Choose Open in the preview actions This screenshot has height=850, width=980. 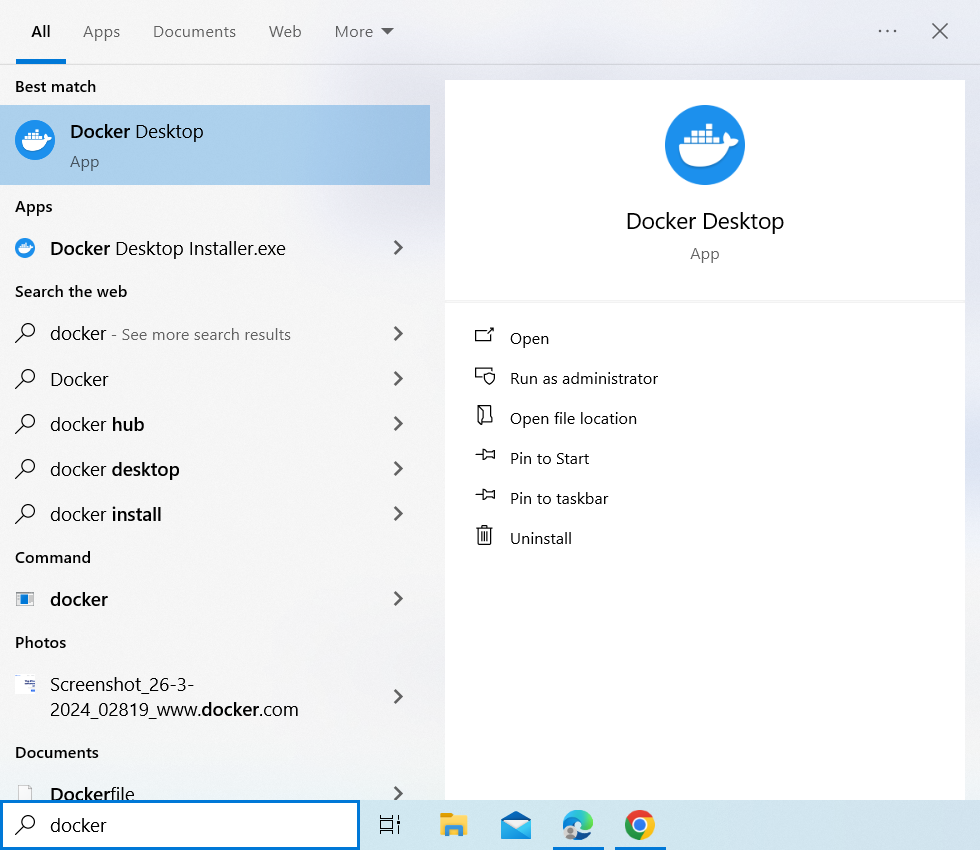529,338
